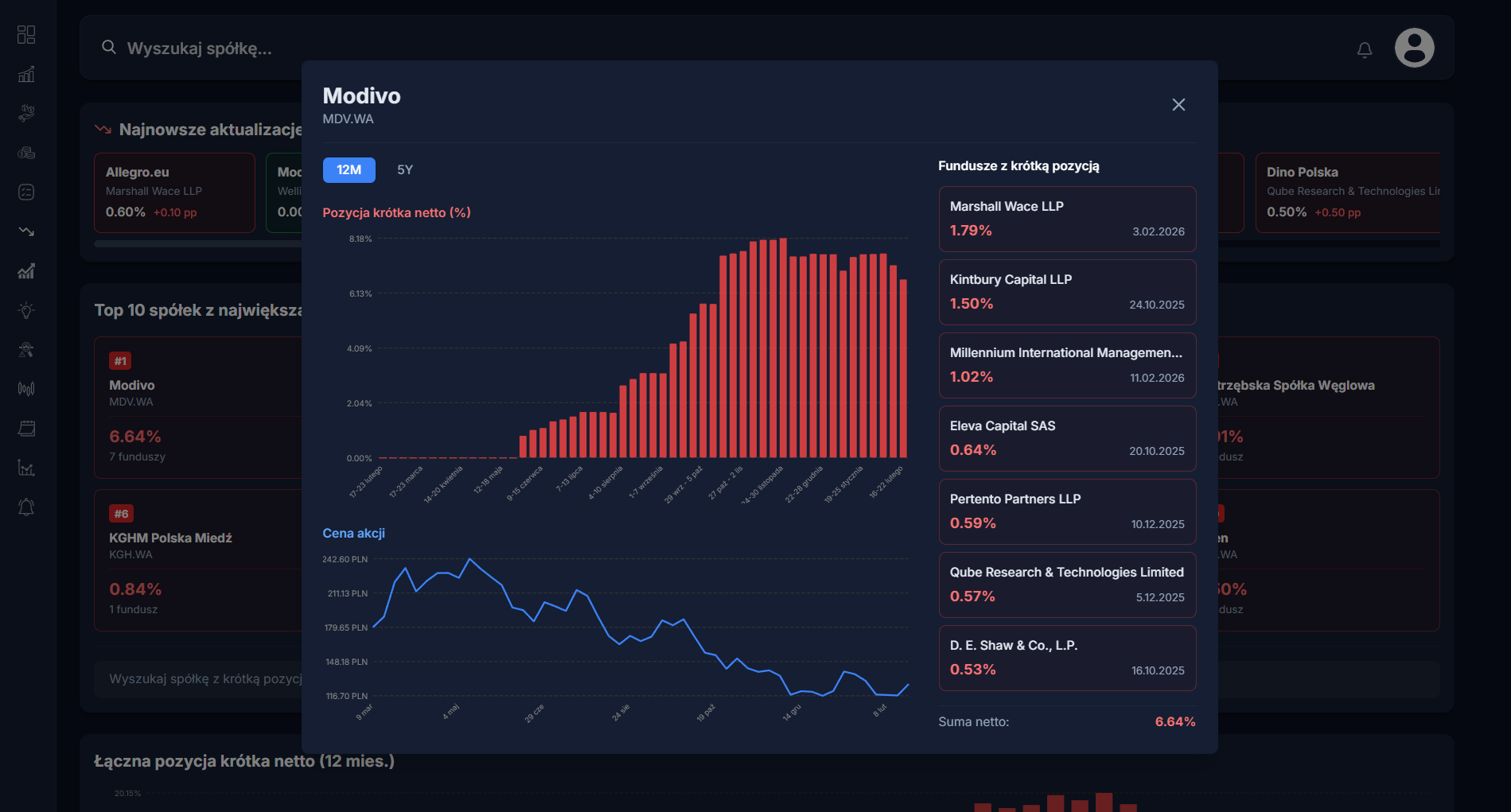Select the Kintbury Capital LLP fund entry
Viewport: 1511px width, 812px height.
coord(1066,292)
